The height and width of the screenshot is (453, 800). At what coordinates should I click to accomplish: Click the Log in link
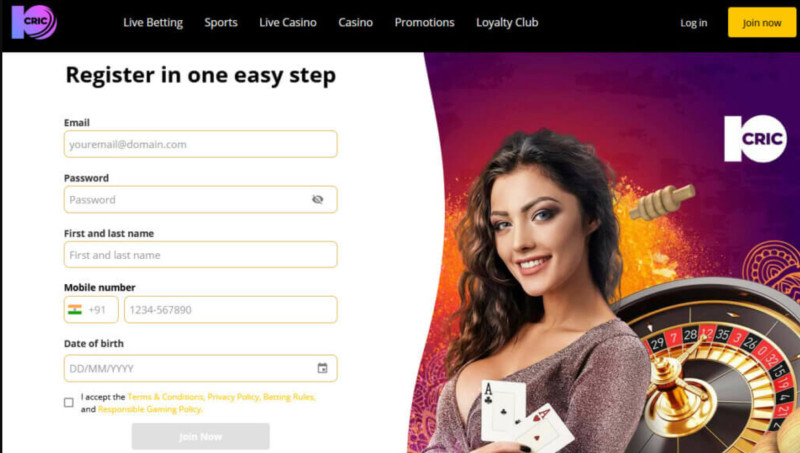coord(693,23)
